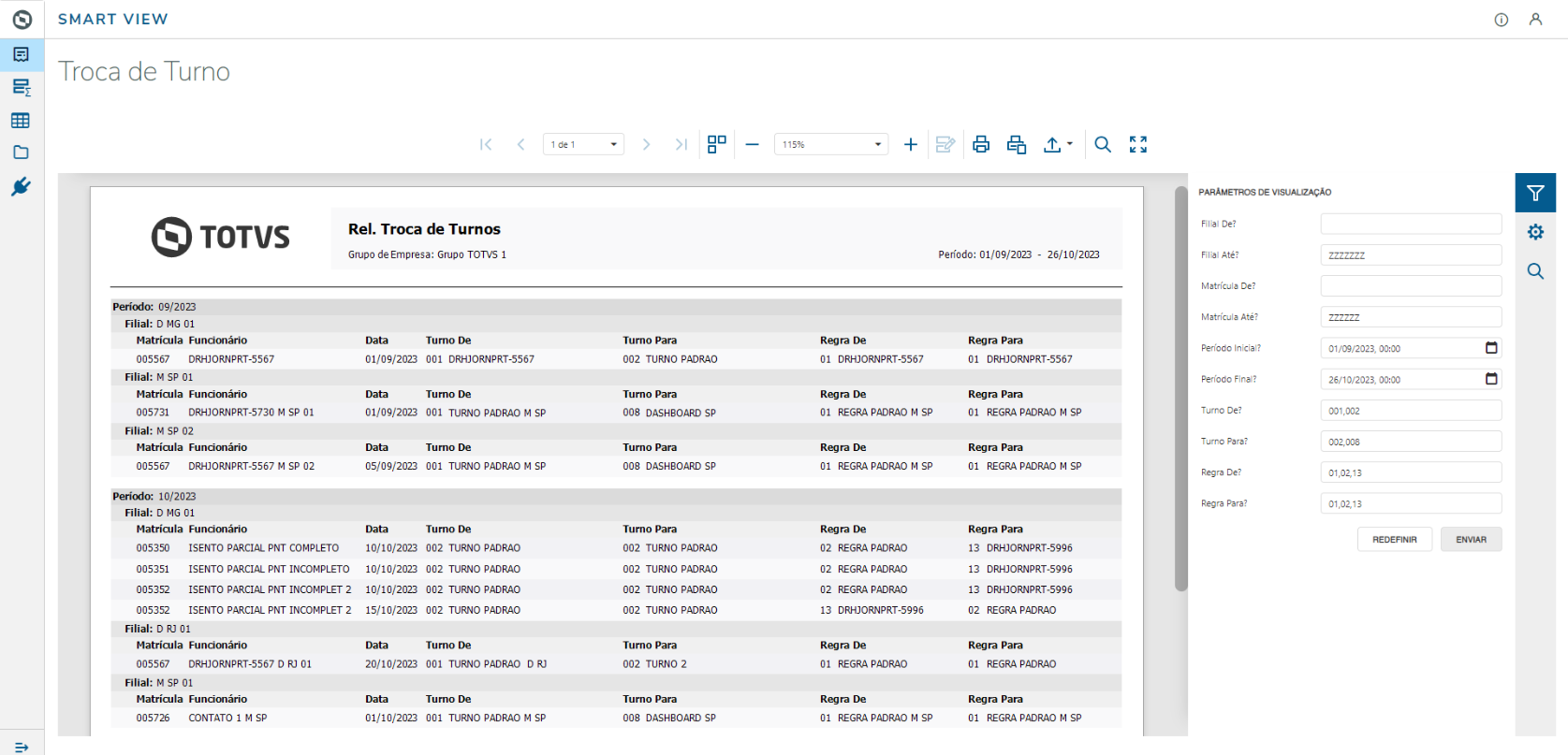Click the 'Regra Para?' input field
The image size is (1568, 755).
pos(1411,503)
